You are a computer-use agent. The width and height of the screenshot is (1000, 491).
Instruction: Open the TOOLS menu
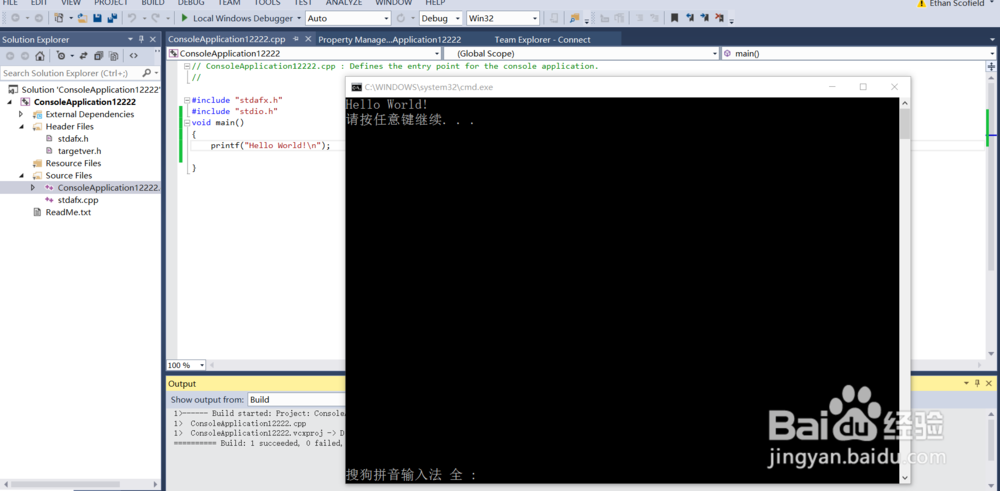(267, 3)
